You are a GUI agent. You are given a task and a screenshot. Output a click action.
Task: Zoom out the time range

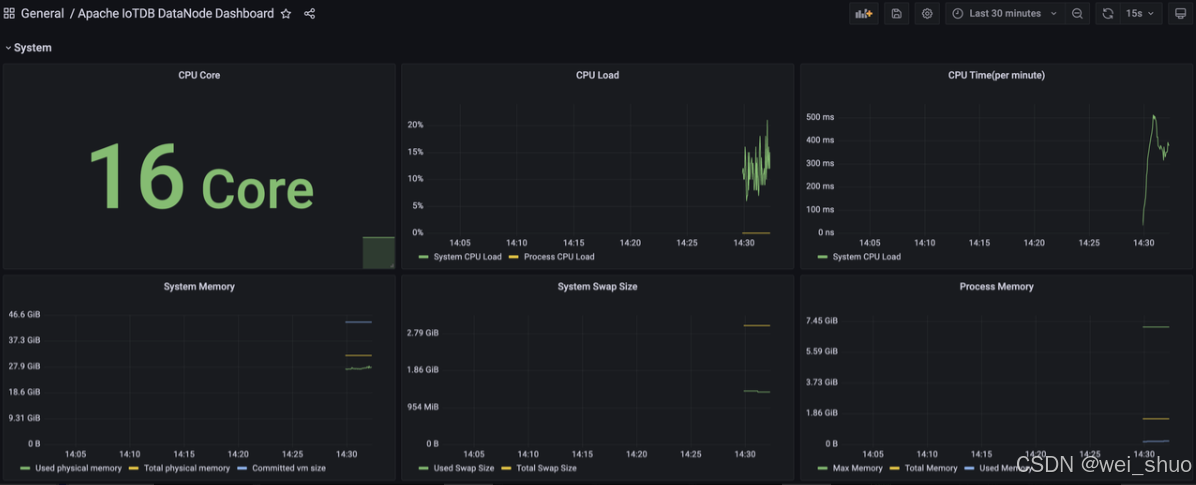[x=1077, y=14]
